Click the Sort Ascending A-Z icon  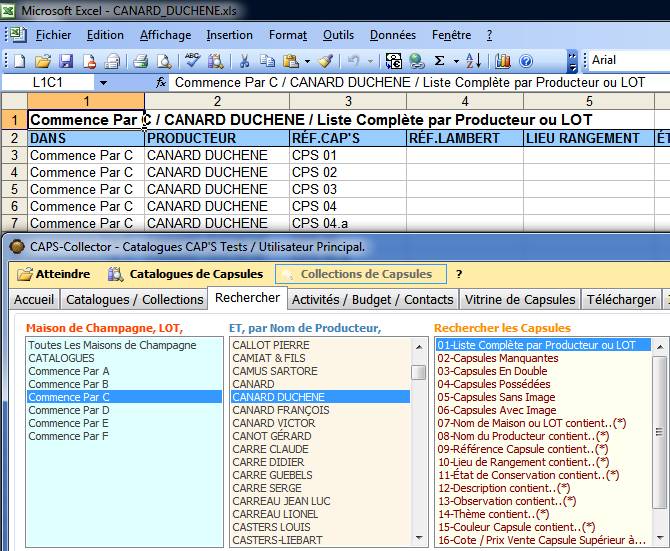coord(473,62)
